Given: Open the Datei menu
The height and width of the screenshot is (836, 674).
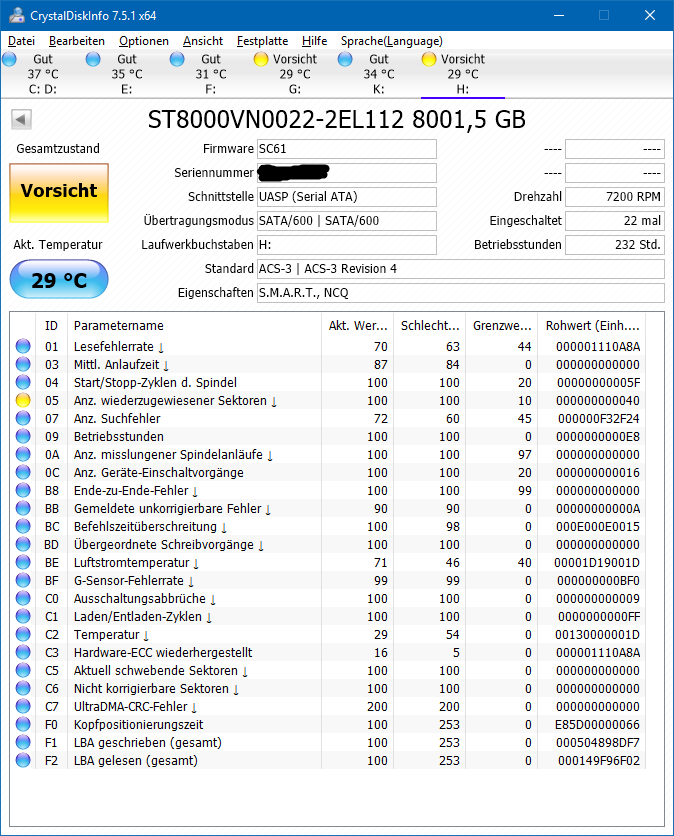Looking at the screenshot, I should tap(21, 41).
